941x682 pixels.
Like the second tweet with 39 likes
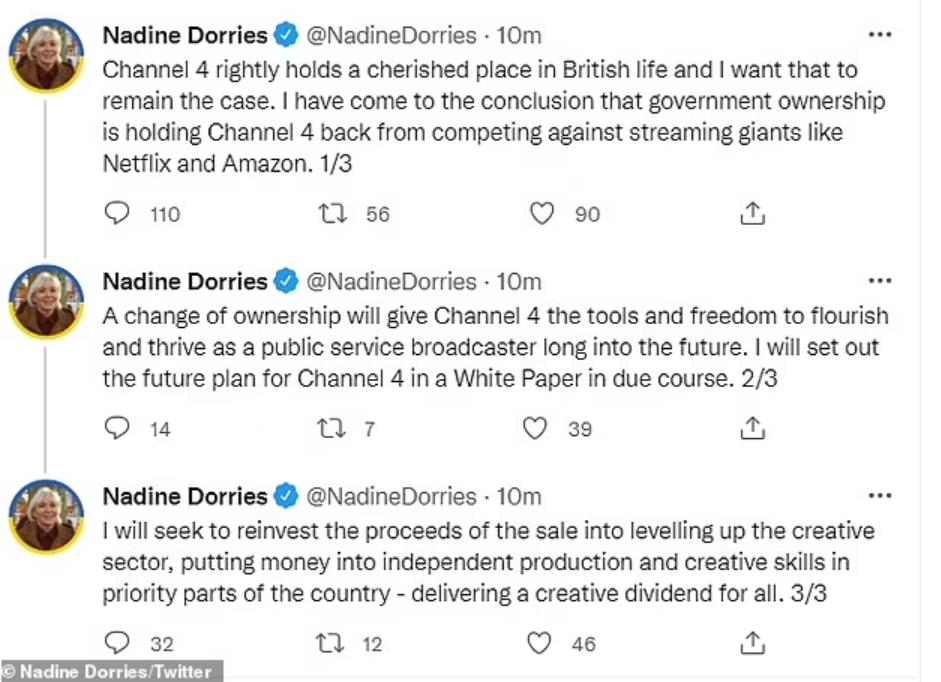[x=535, y=428]
